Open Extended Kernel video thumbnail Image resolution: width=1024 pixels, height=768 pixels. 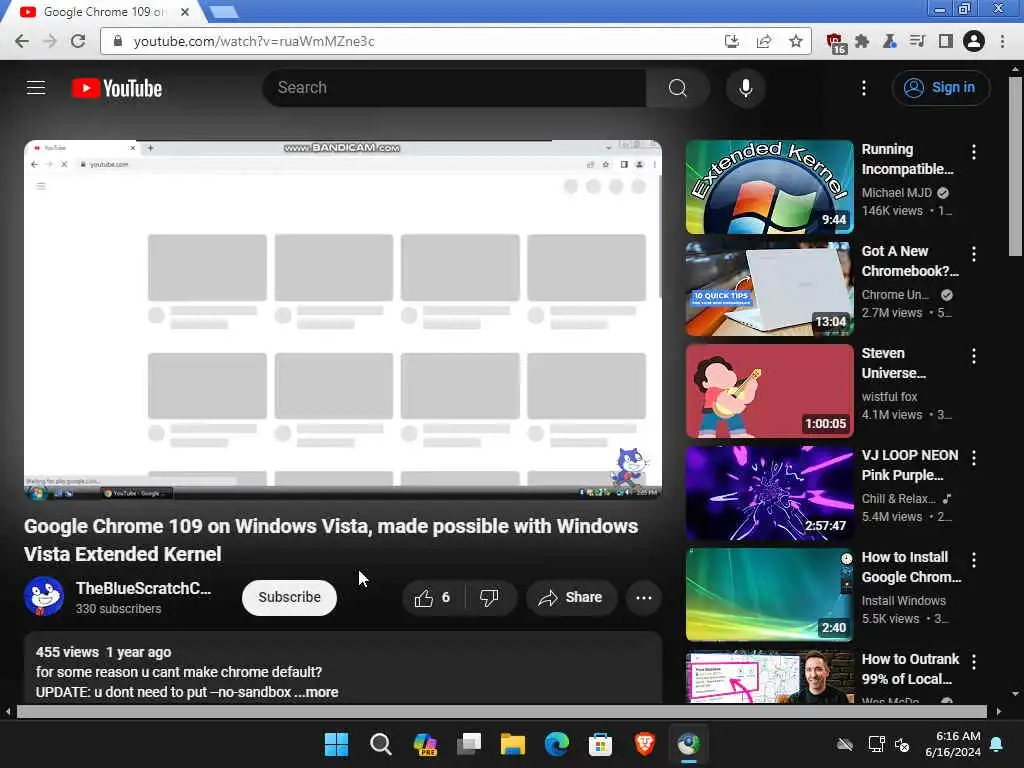click(769, 187)
